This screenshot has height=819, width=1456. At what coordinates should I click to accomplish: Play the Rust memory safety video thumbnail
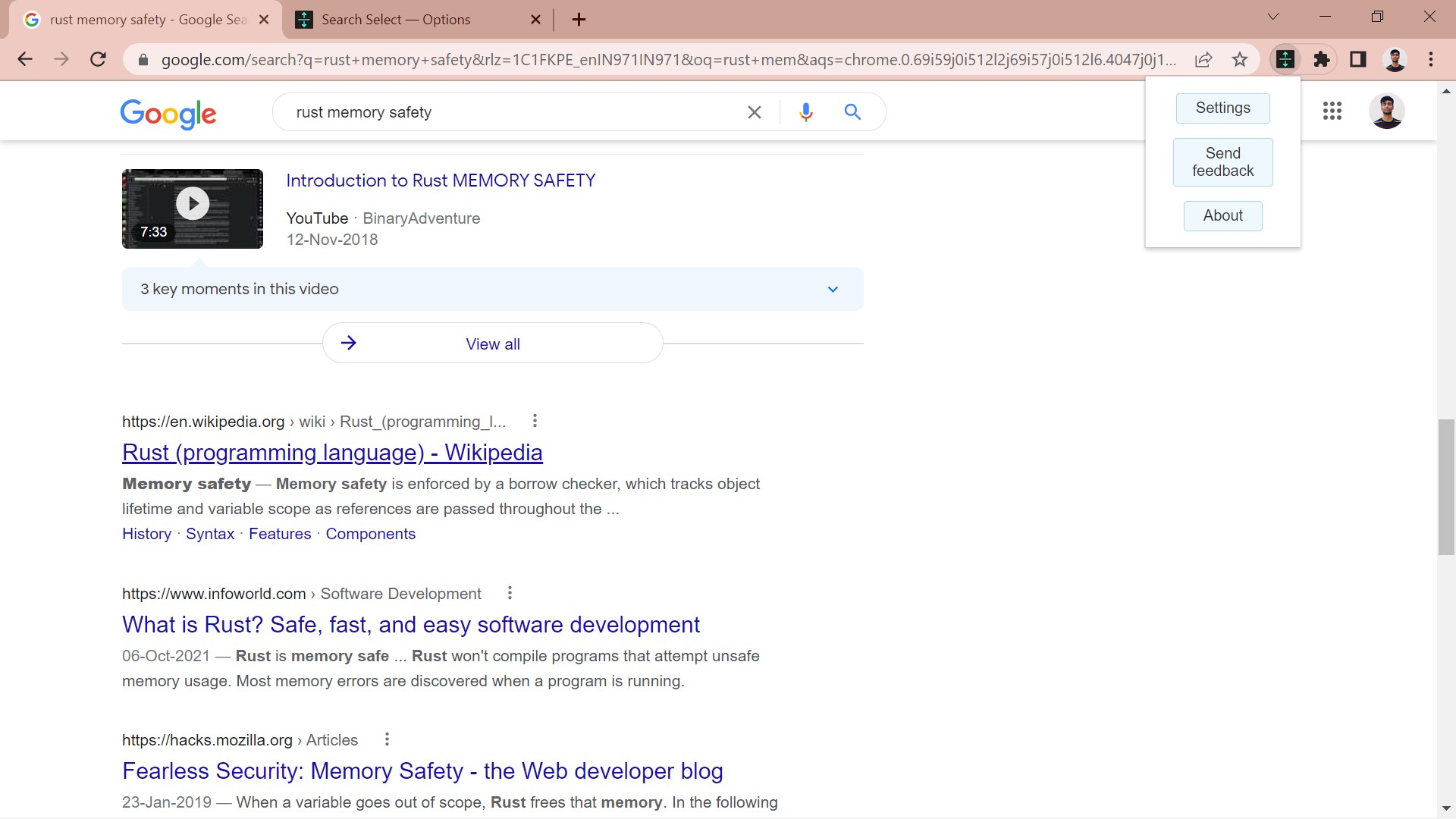pyautogui.click(x=192, y=203)
